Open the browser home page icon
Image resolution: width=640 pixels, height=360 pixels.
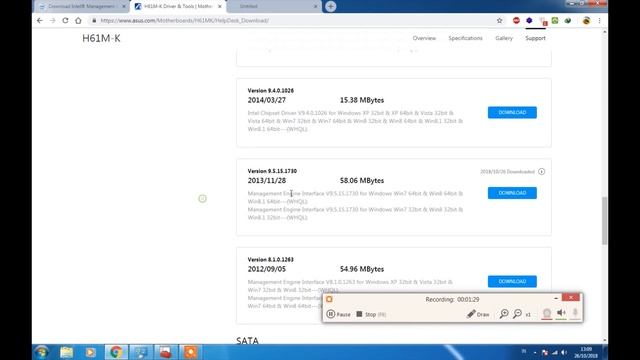click(x=78, y=20)
